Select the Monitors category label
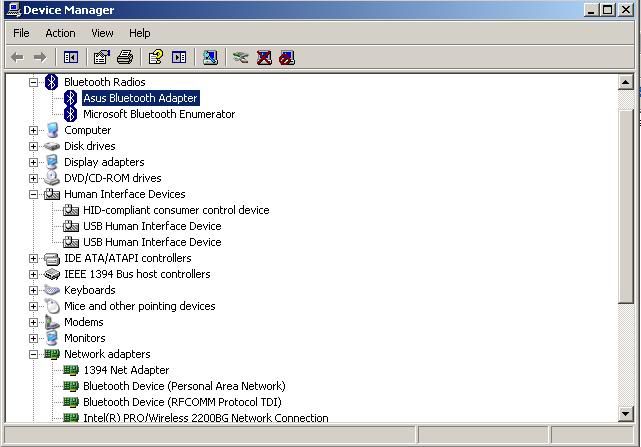The width and height of the screenshot is (641, 447). coord(85,338)
